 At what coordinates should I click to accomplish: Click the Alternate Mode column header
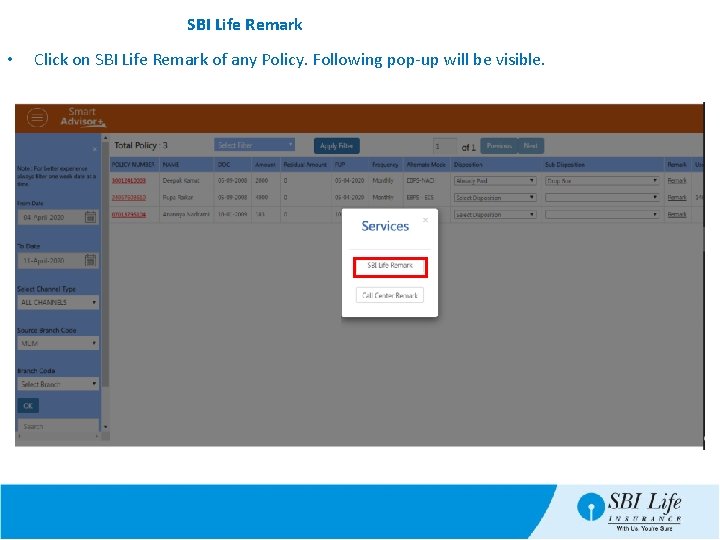click(426, 164)
